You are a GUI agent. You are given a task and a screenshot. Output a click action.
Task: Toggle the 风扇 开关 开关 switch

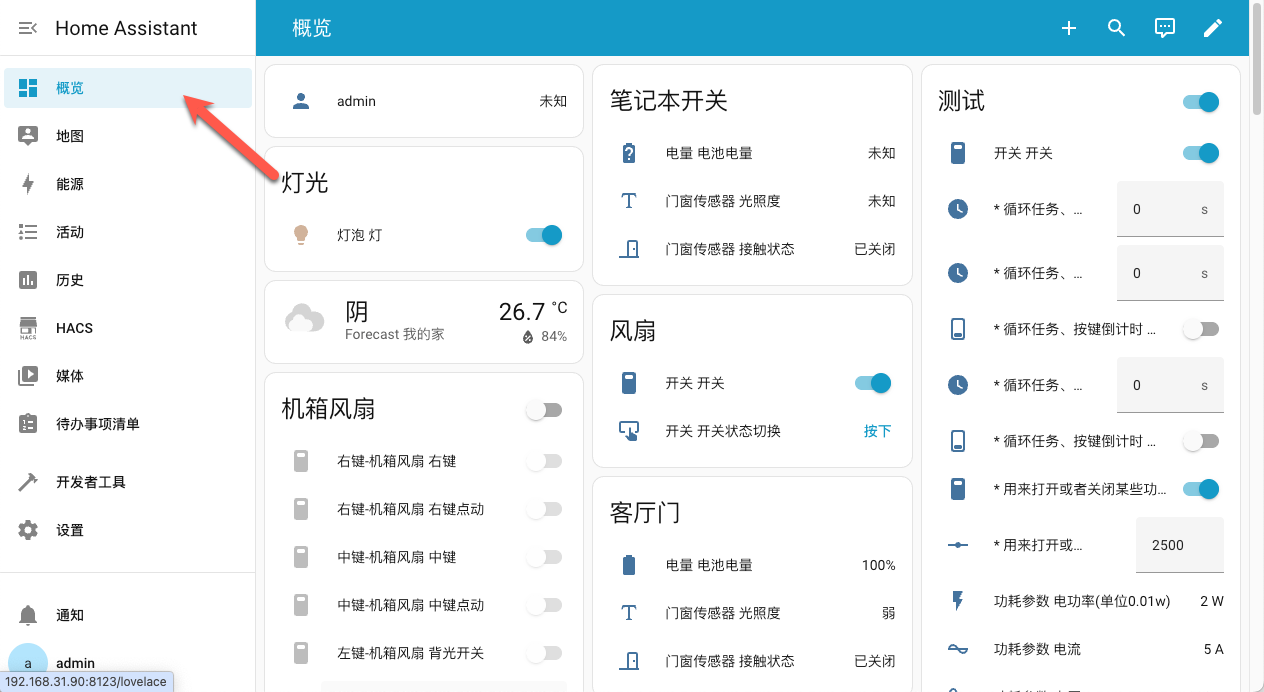870,383
